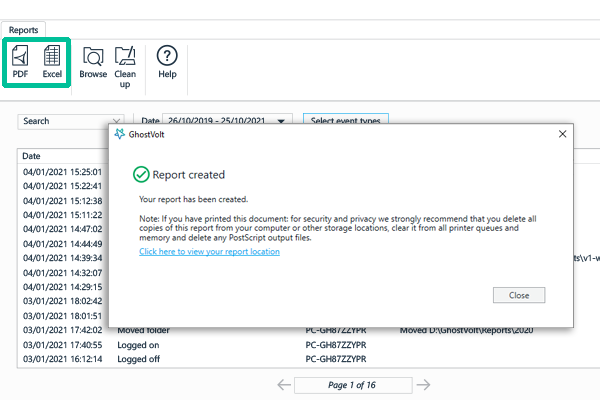Open the report location link
Image resolution: width=600 pixels, height=400 pixels.
pyautogui.click(x=209, y=251)
